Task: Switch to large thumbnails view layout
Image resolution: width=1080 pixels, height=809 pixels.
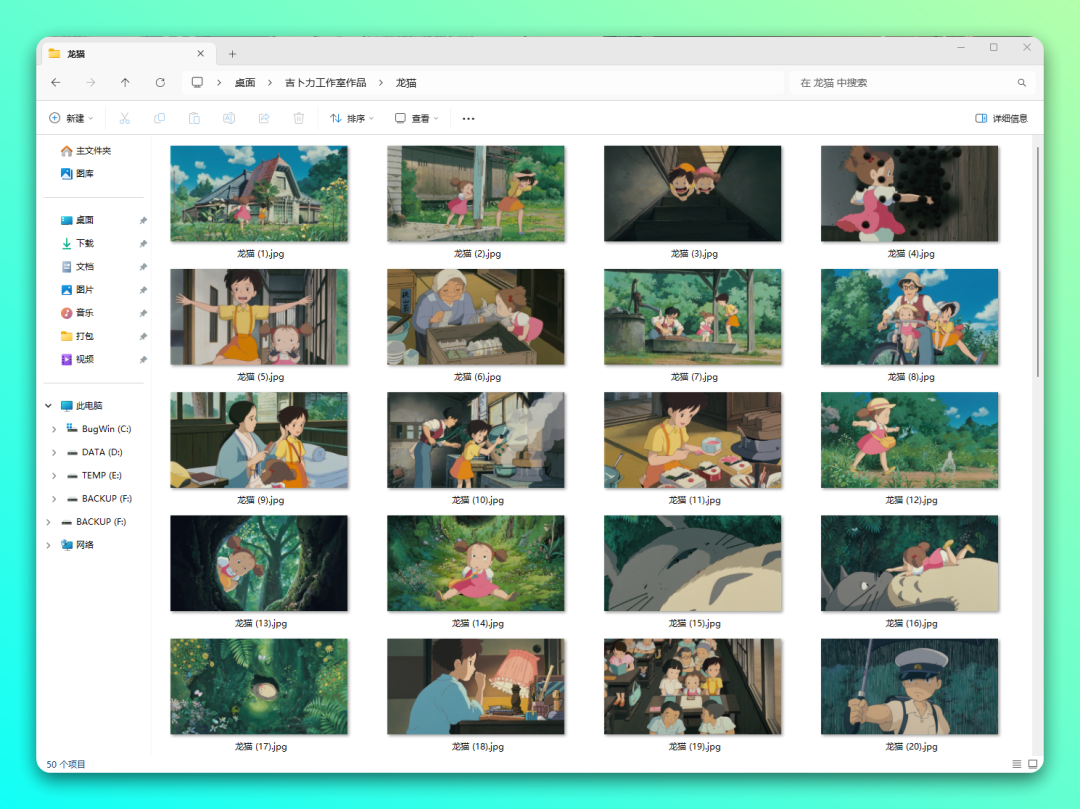Action: point(1032,764)
